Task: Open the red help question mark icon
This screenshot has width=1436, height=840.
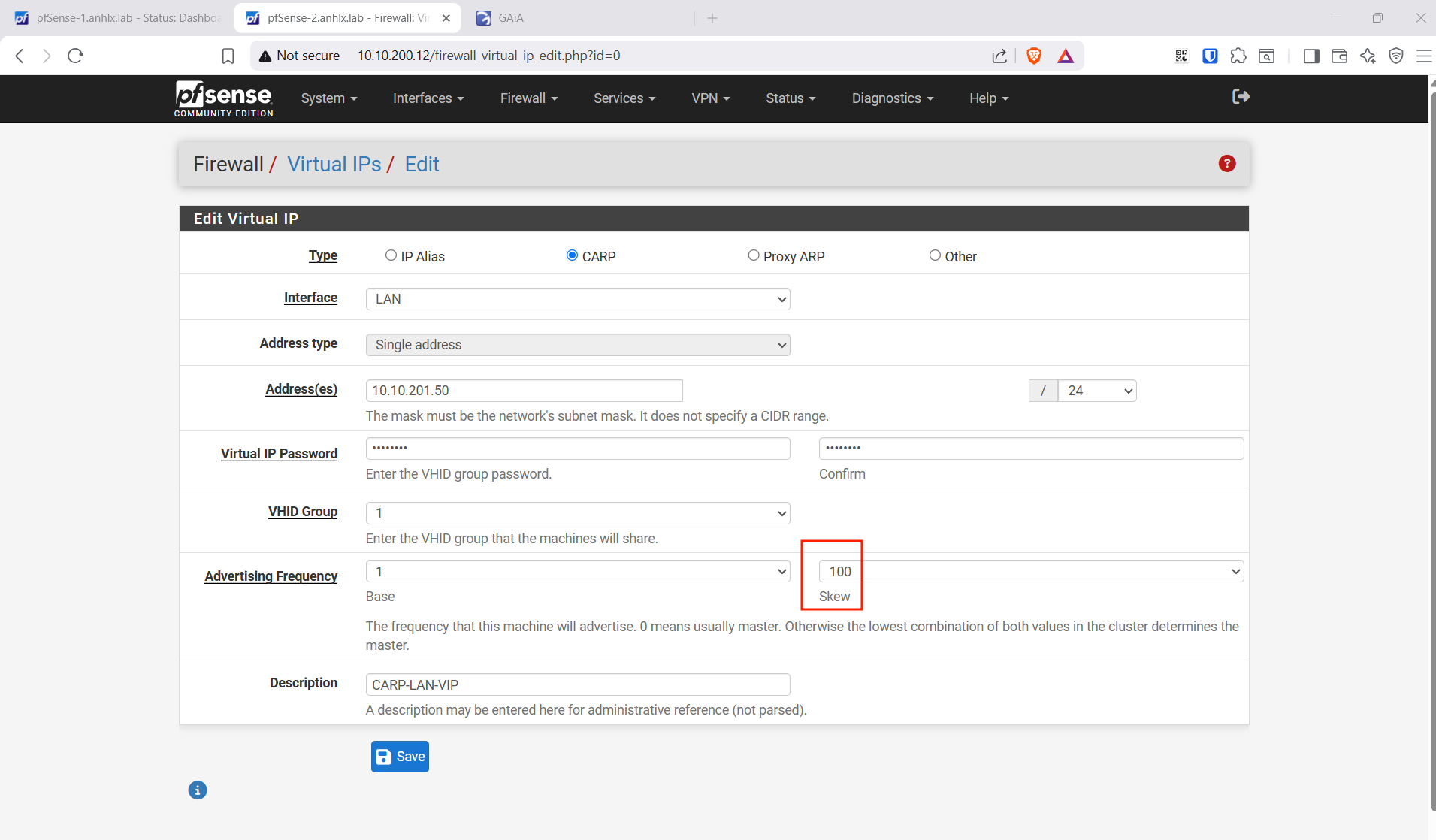Action: 1227,163
